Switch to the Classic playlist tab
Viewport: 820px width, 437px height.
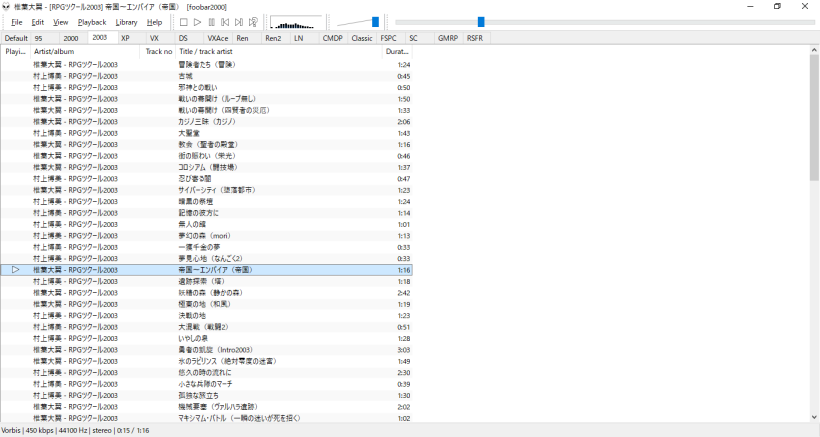(x=362, y=38)
